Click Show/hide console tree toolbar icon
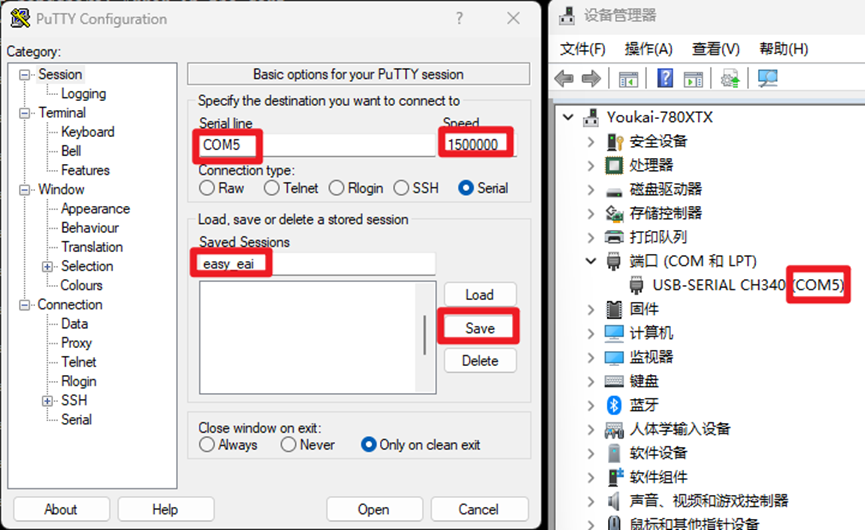The width and height of the screenshot is (865, 530). pos(628,79)
